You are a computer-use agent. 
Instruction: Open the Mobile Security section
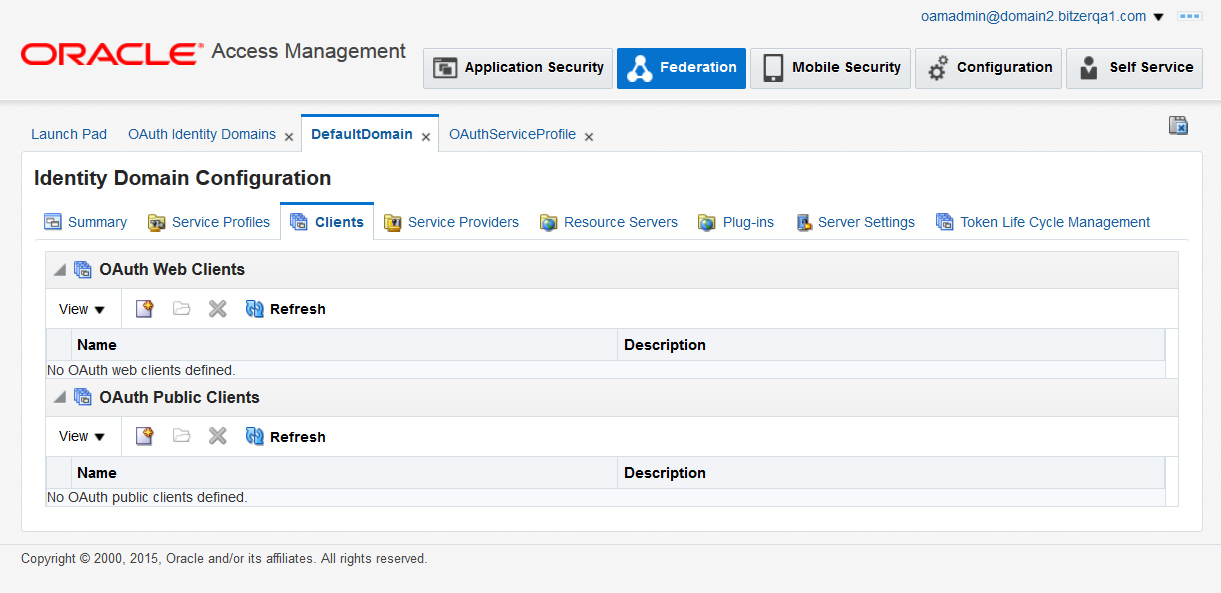(x=830, y=68)
